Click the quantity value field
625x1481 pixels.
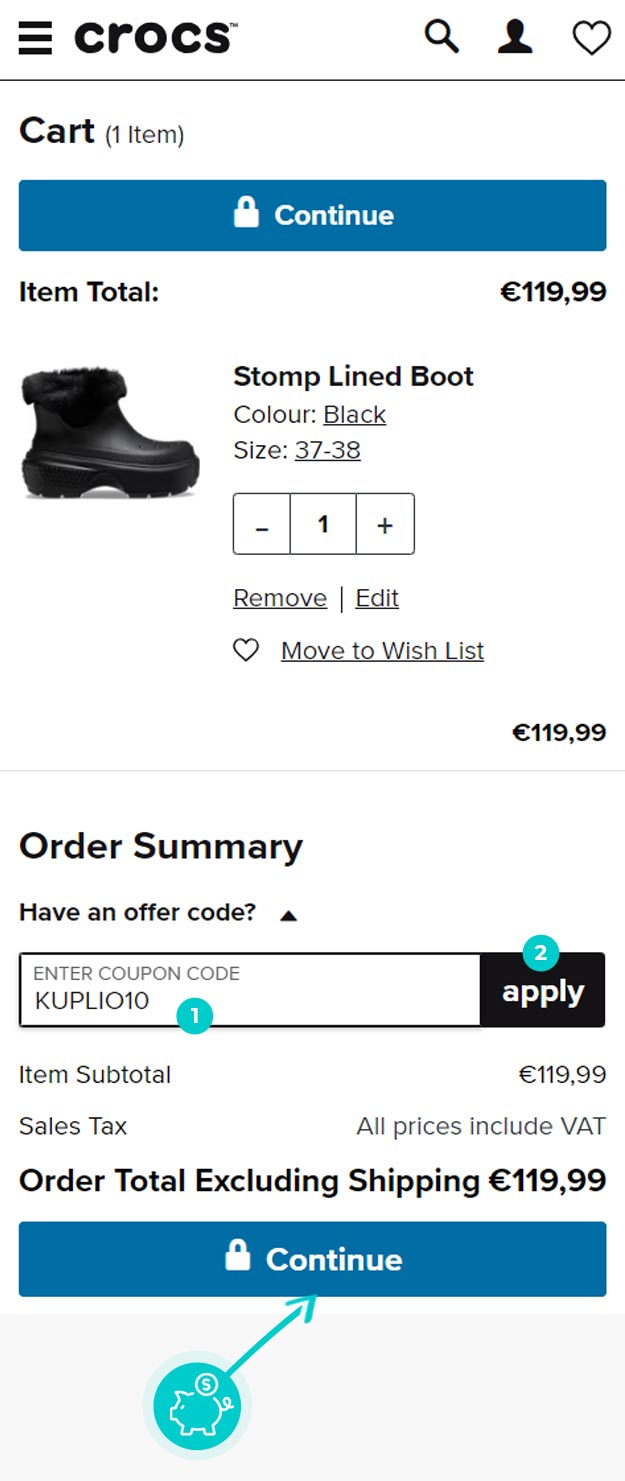pos(323,524)
